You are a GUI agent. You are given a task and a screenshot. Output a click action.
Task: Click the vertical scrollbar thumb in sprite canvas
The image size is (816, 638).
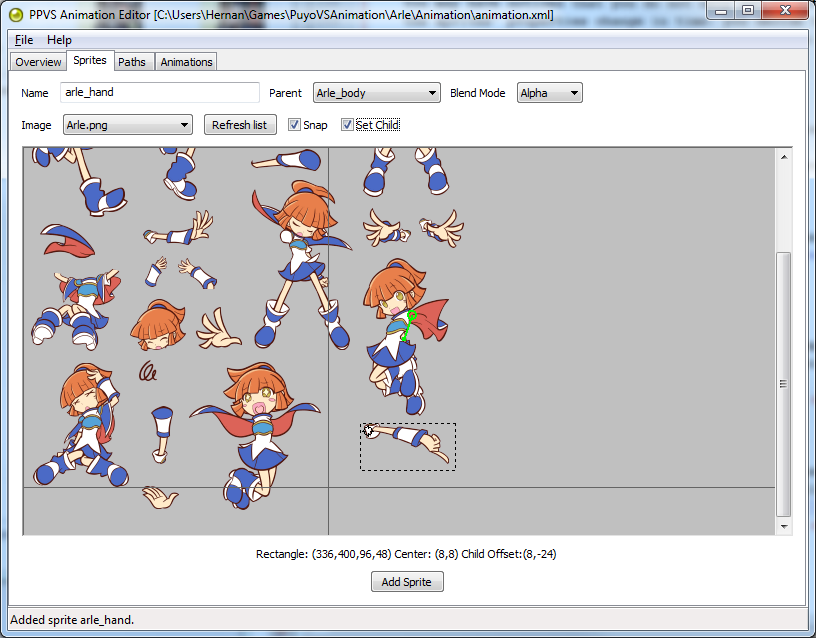coord(784,385)
